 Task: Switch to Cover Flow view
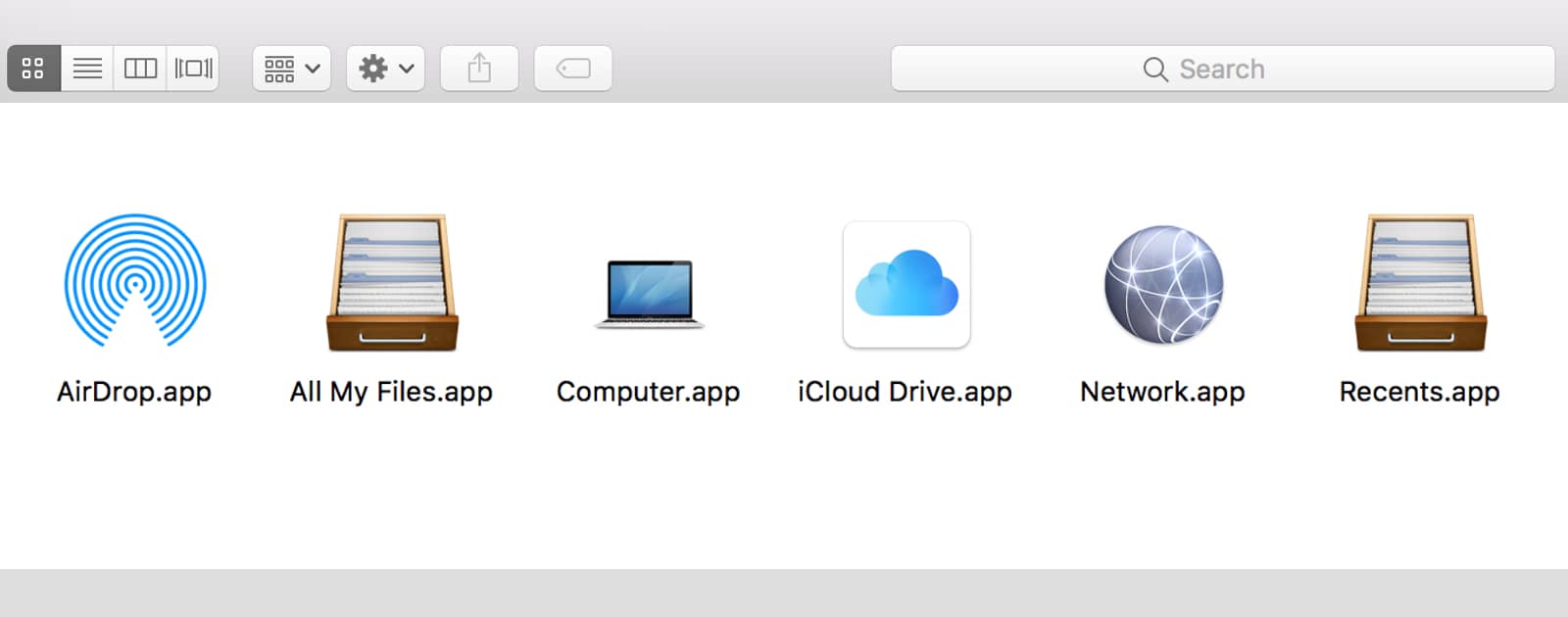[193, 69]
